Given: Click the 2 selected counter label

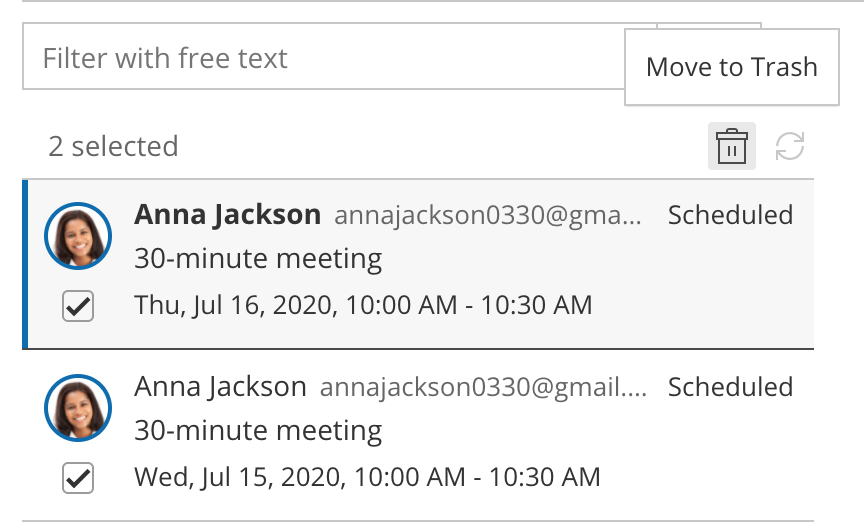Looking at the screenshot, I should (113, 147).
